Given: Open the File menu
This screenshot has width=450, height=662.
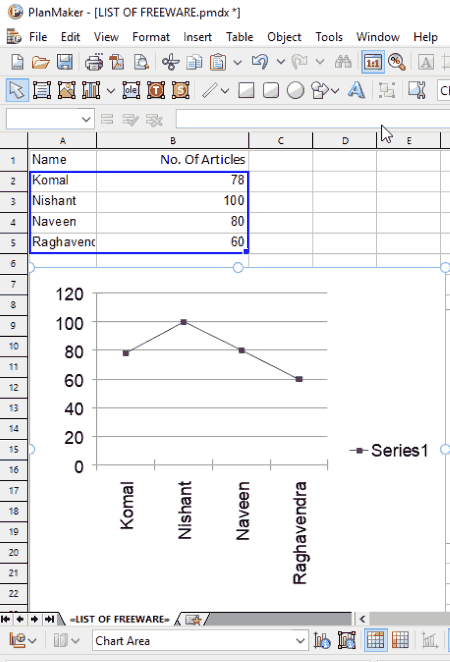Looking at the screenshot, I should tap(38, 37).
